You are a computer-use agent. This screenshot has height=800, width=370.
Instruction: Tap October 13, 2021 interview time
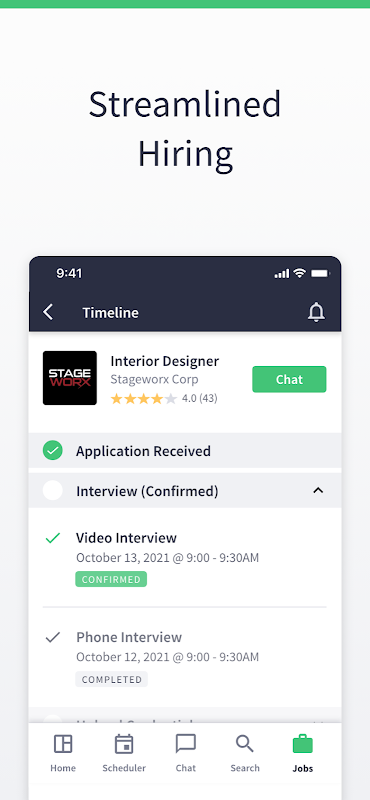coord(167,558)
